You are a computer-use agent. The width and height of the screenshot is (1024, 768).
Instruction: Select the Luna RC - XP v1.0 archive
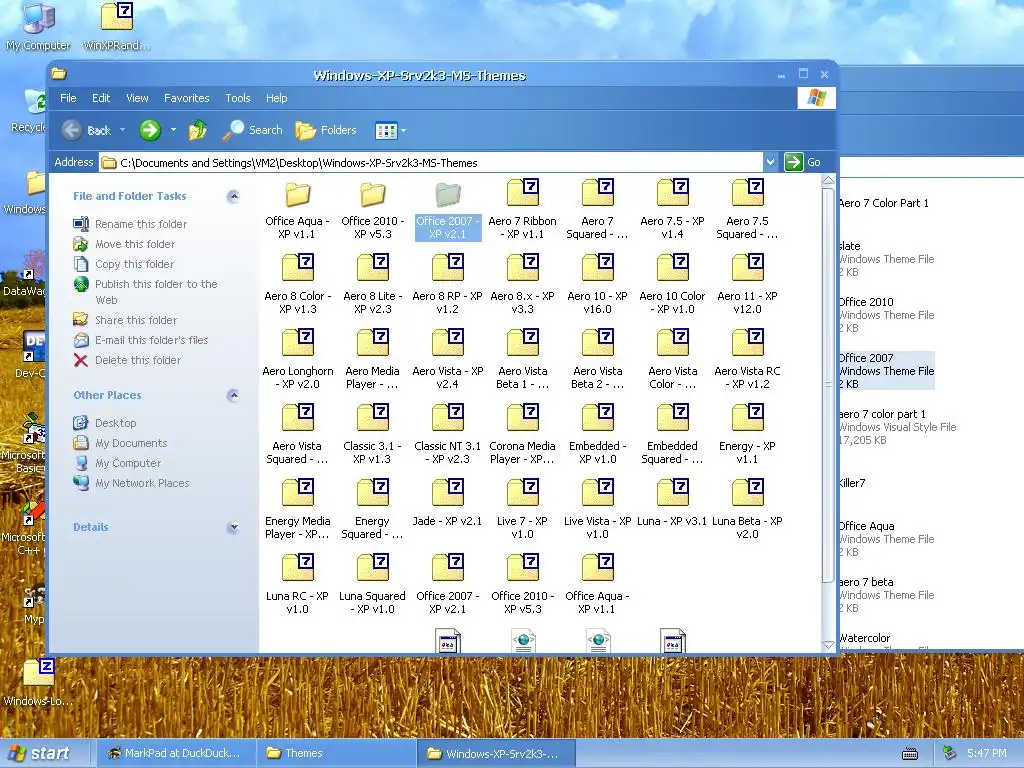298,584
